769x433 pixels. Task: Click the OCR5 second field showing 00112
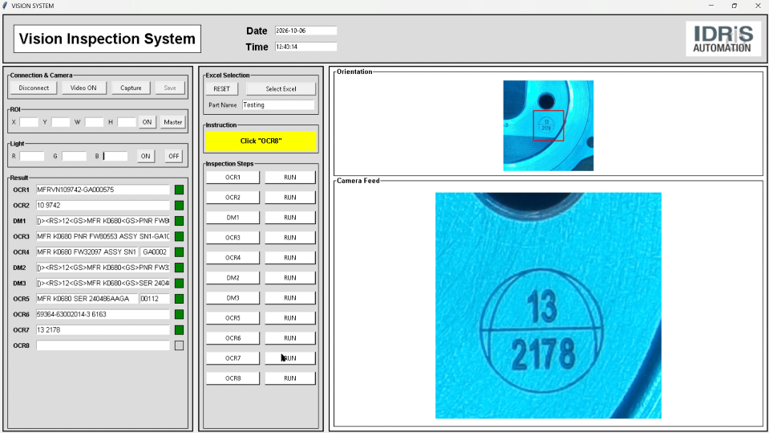pos(155,299)
